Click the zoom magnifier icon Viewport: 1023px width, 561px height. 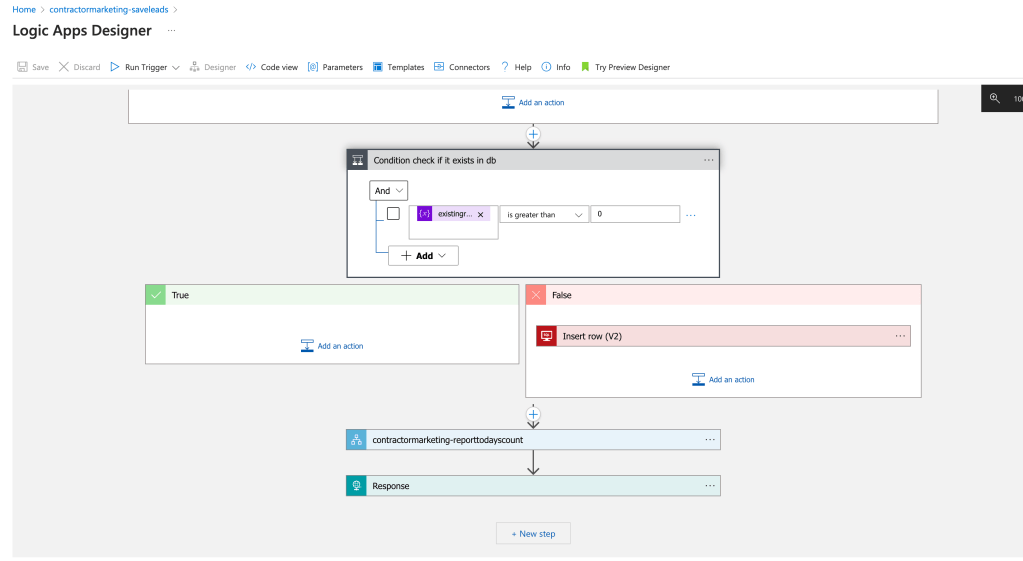[x=994, y=98]
